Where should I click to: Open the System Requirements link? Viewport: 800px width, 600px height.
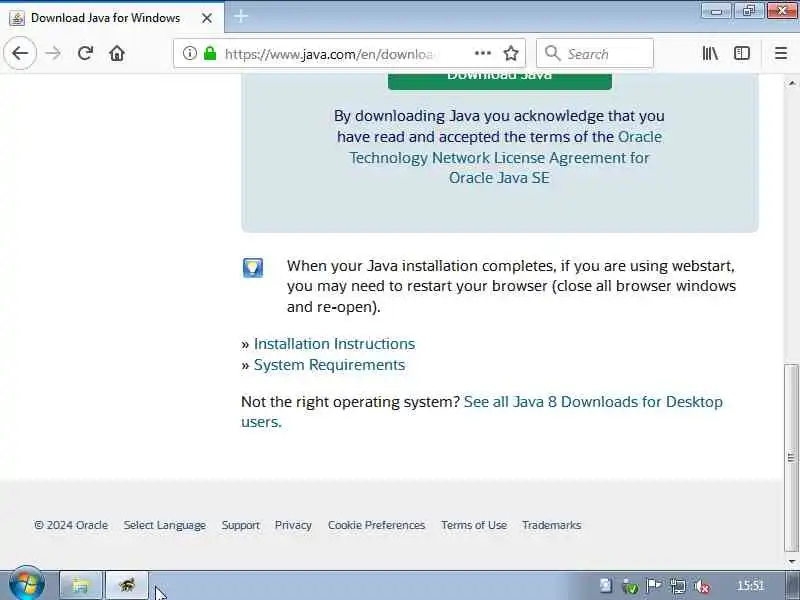point(329,365)
